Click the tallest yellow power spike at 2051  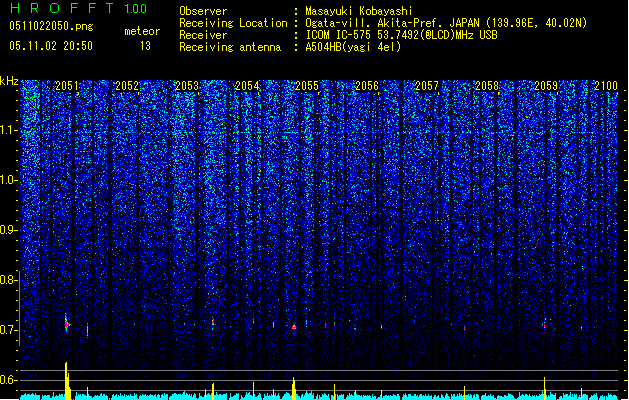[67, 381]
